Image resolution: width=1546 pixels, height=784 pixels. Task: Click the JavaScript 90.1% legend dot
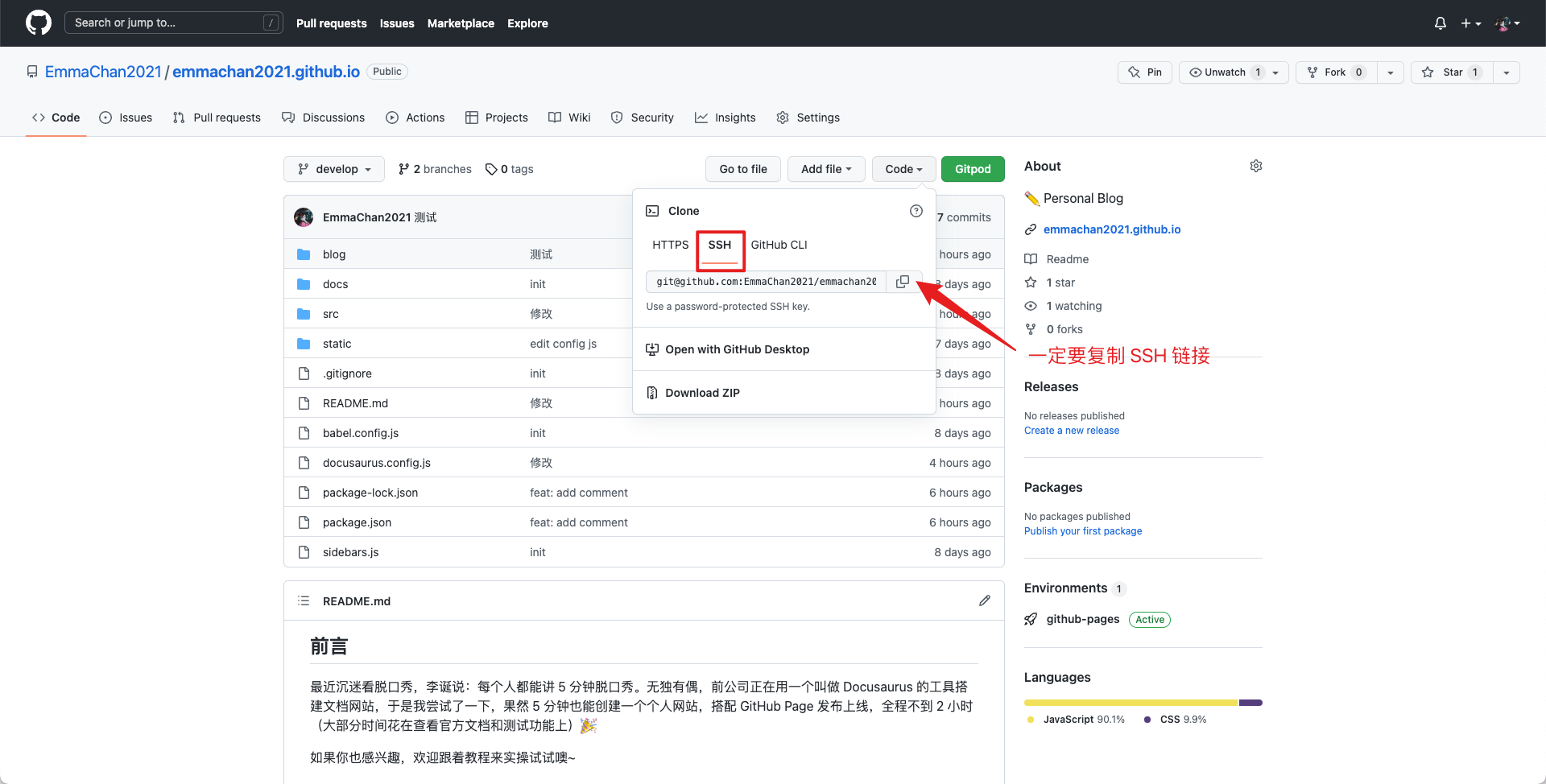1031,720
